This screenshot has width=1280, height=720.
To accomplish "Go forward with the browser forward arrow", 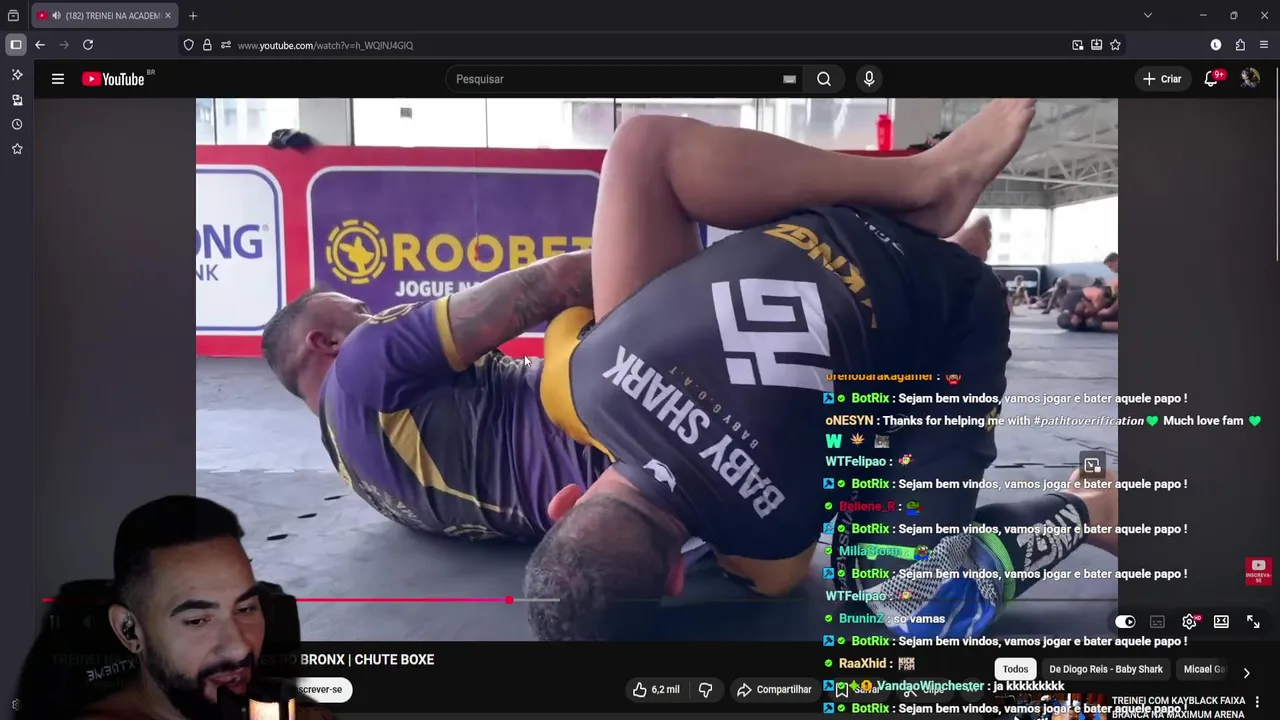I will point(64,45).
